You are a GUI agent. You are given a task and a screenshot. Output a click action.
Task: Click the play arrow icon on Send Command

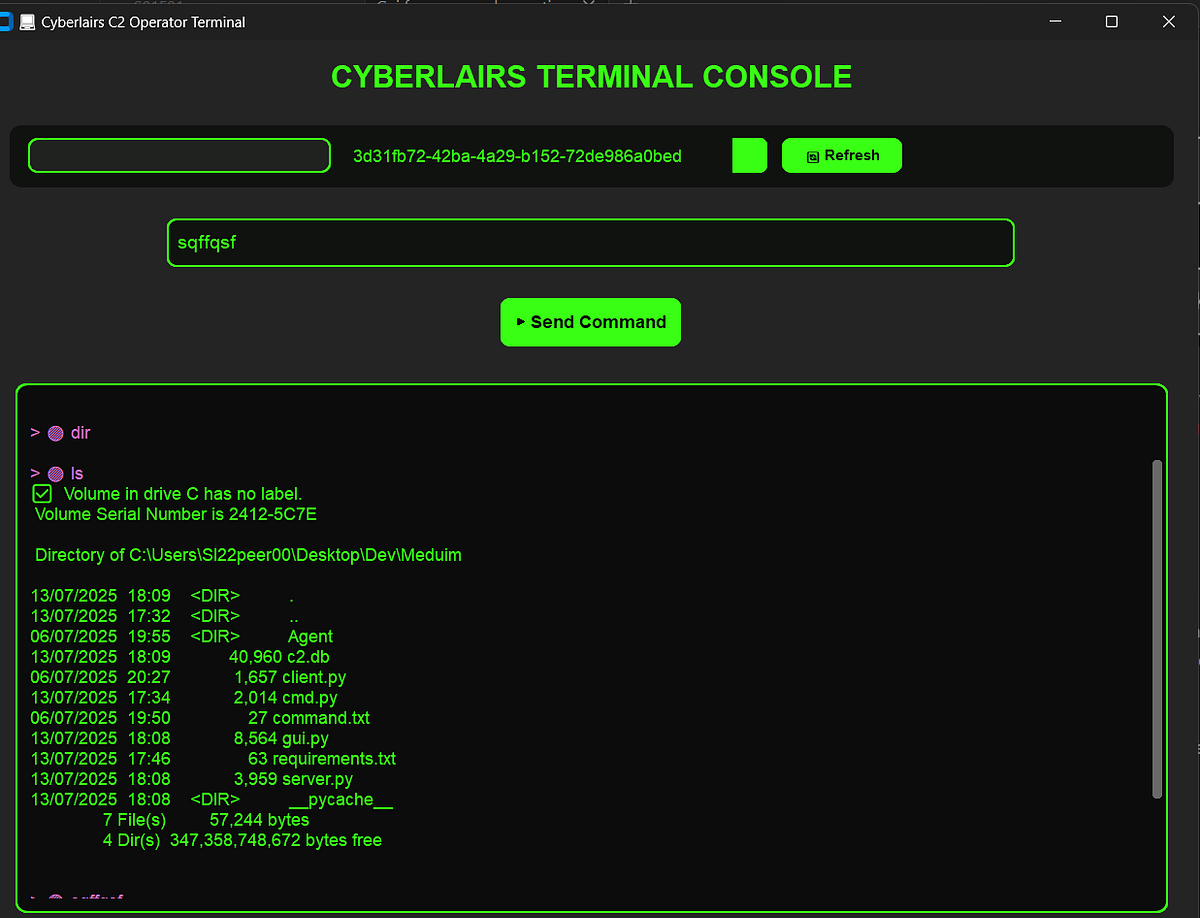pyautogui.click(x=520, y=321)
